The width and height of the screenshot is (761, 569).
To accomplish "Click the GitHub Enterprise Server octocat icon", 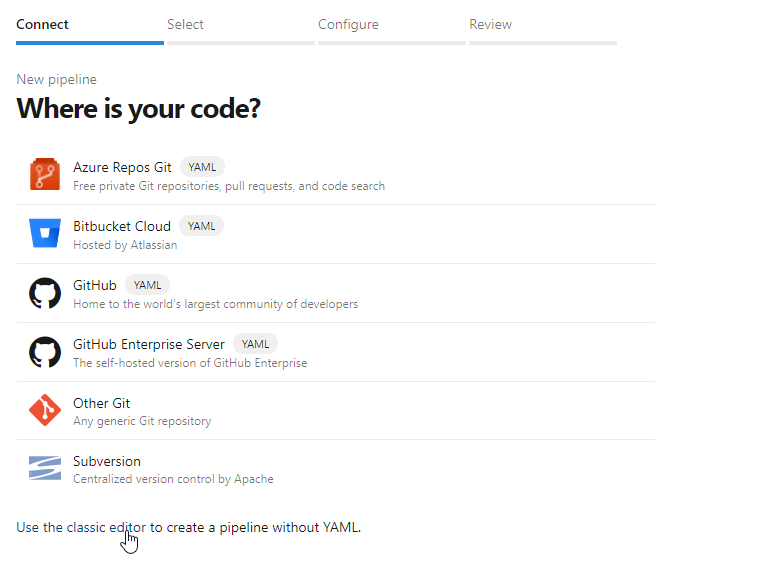I will pos(45,352).
